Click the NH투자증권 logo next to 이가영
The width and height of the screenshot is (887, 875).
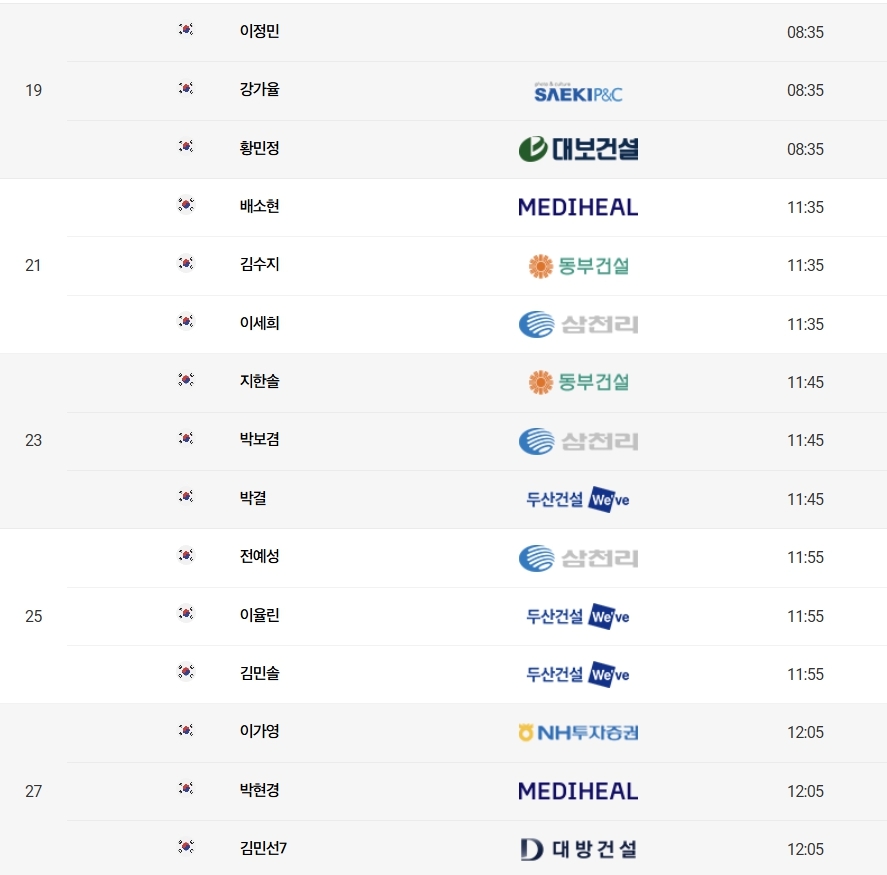(x=578, y=733)
